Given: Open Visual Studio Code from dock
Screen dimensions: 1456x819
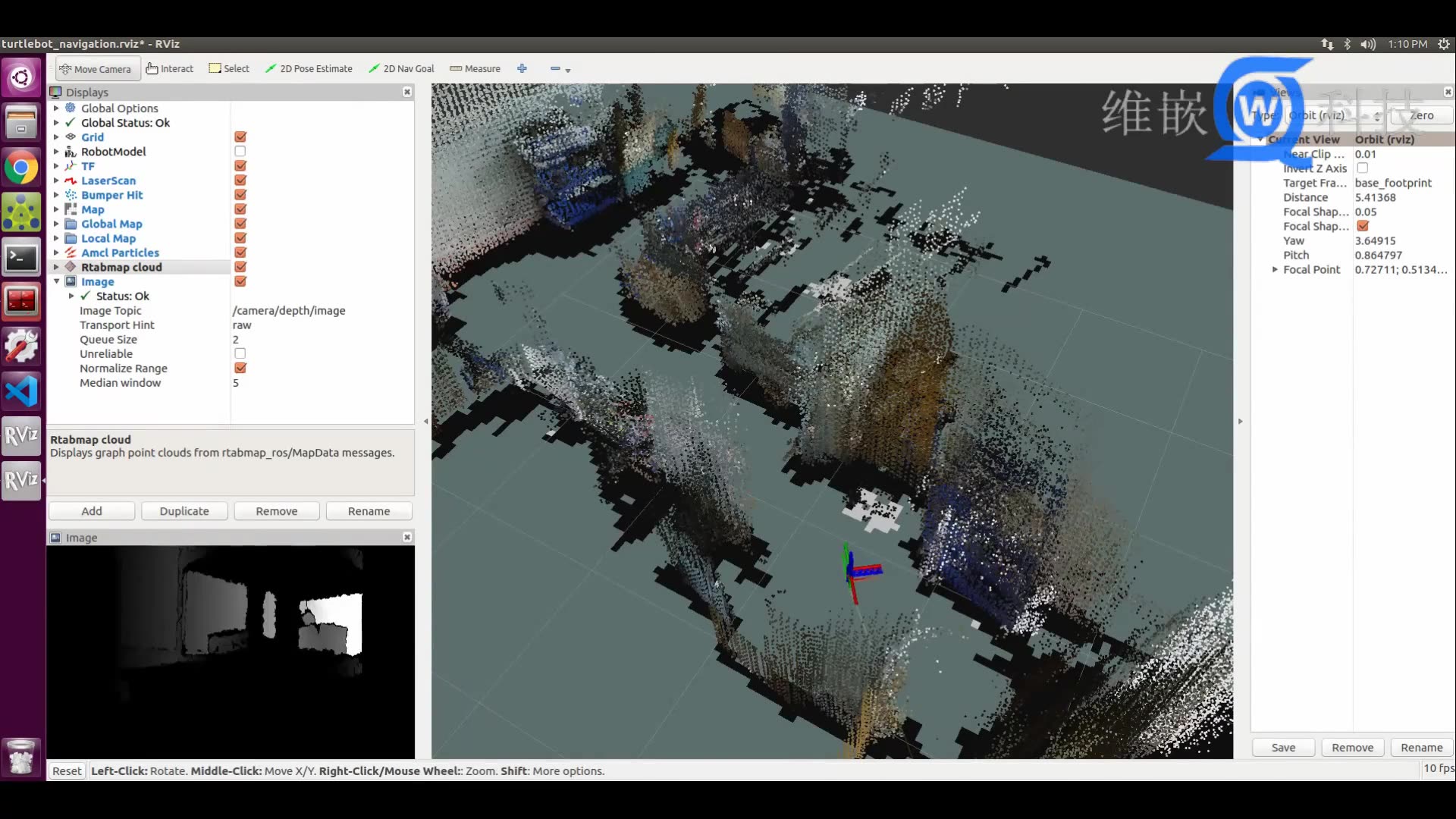Looking at the screenshot, I should pos(21,392).
